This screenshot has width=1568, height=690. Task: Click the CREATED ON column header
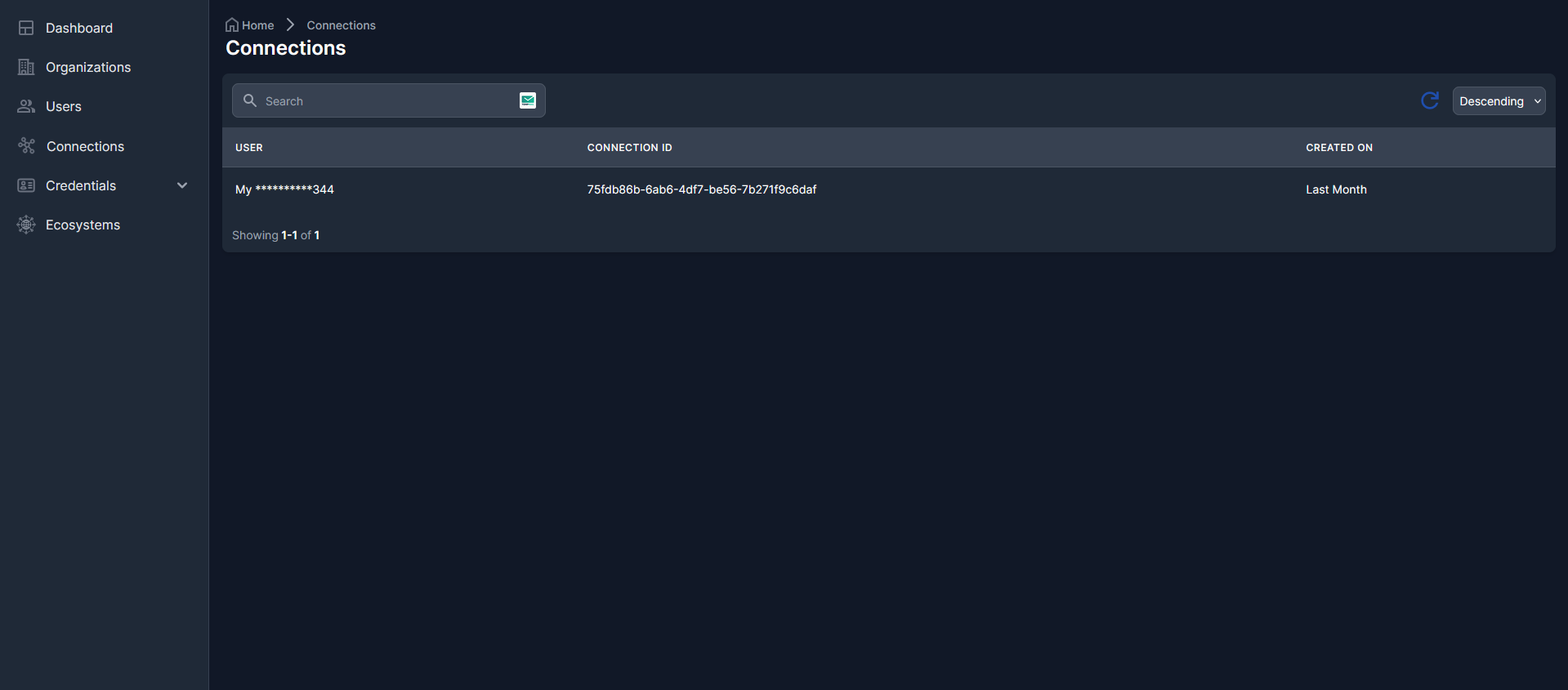1339,148
